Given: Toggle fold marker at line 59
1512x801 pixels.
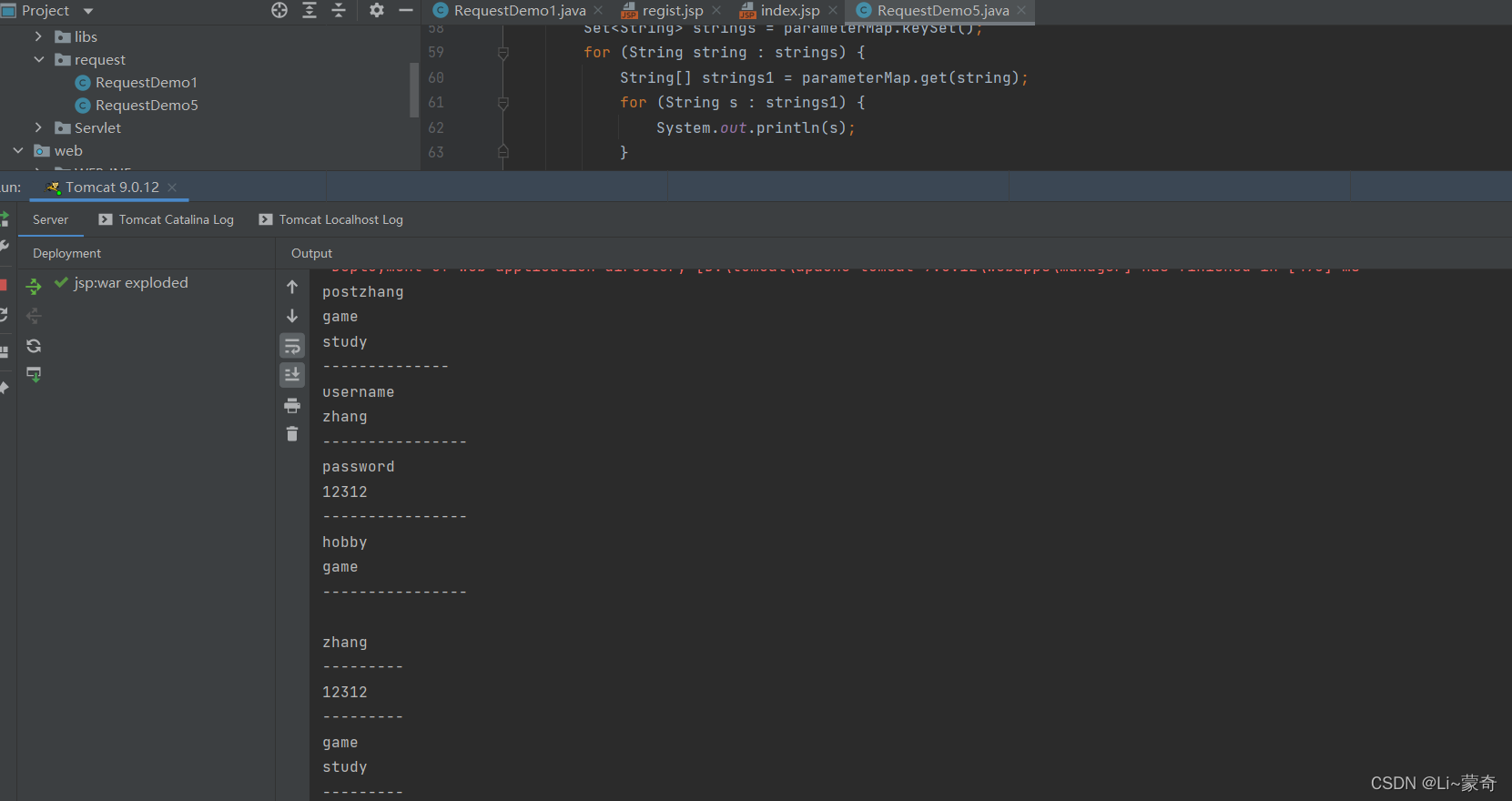Looking at the screenshot, I should coord(502,53).
